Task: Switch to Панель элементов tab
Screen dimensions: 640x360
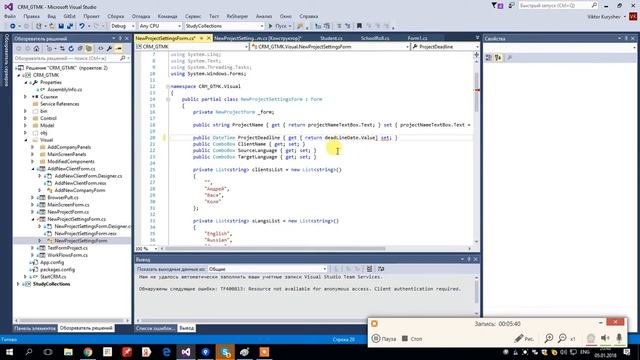Action: tap(35, 328)
